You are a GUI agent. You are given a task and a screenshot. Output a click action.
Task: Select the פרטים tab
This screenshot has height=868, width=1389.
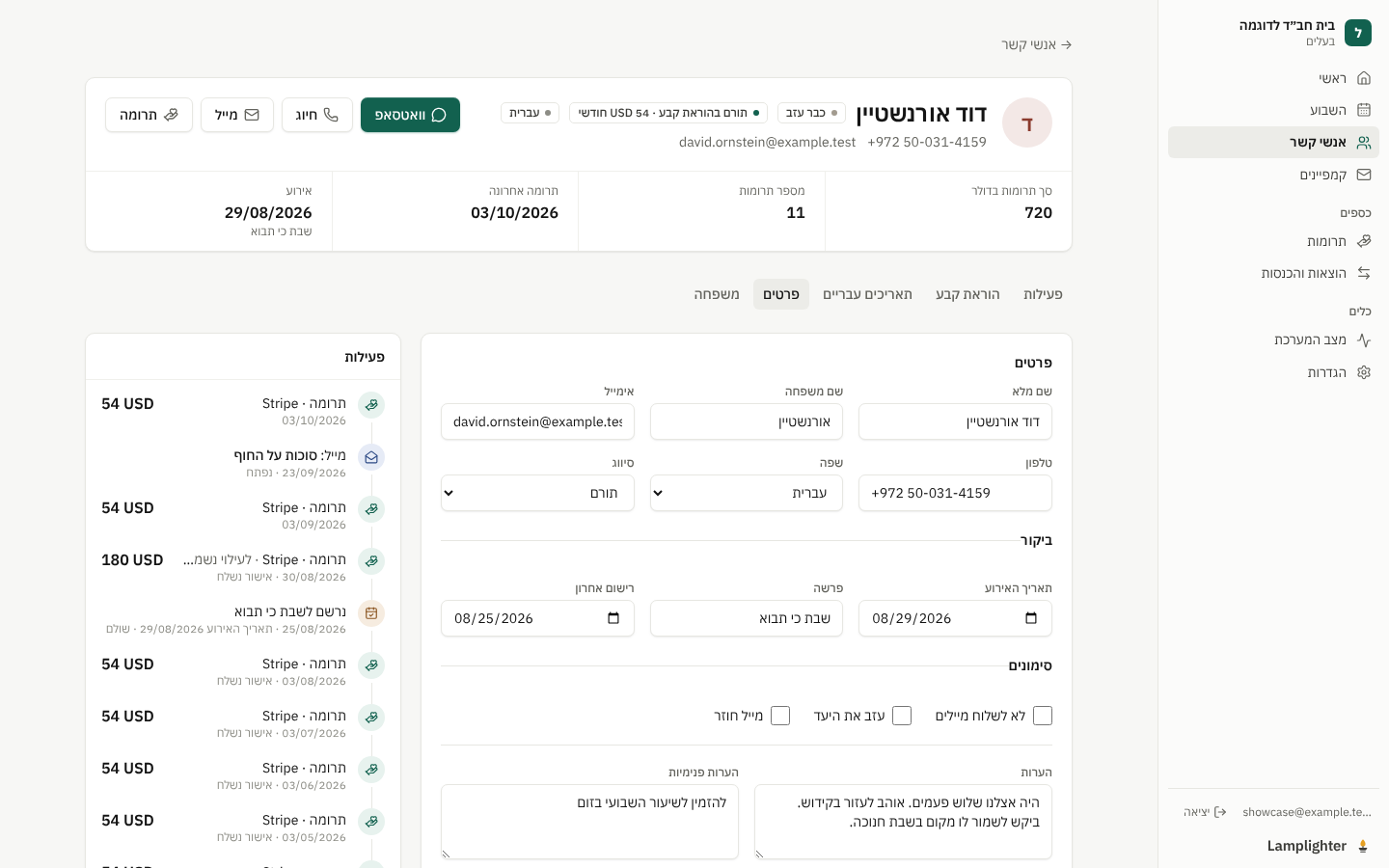pyautogui.click(x=781, y=294)
